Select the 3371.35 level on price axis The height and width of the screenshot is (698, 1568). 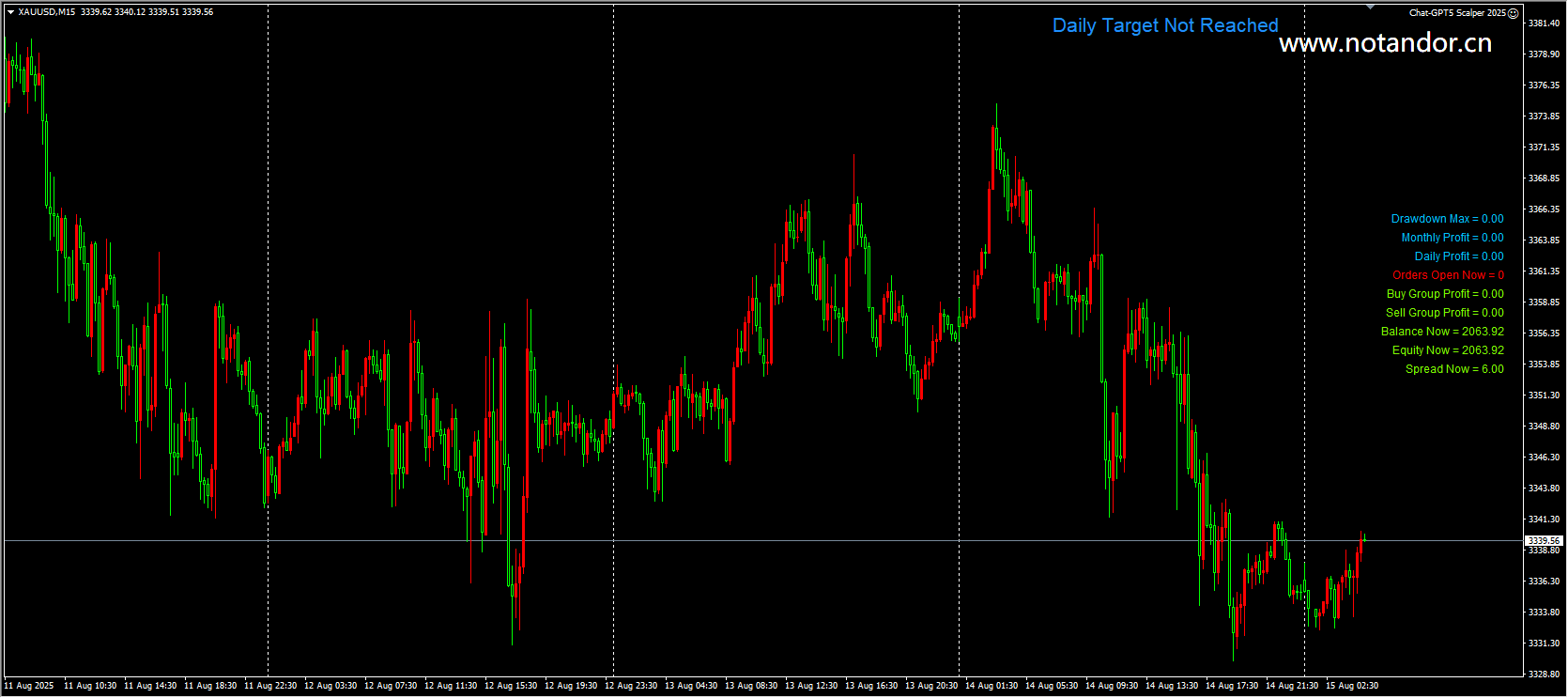pos(1545,147)
